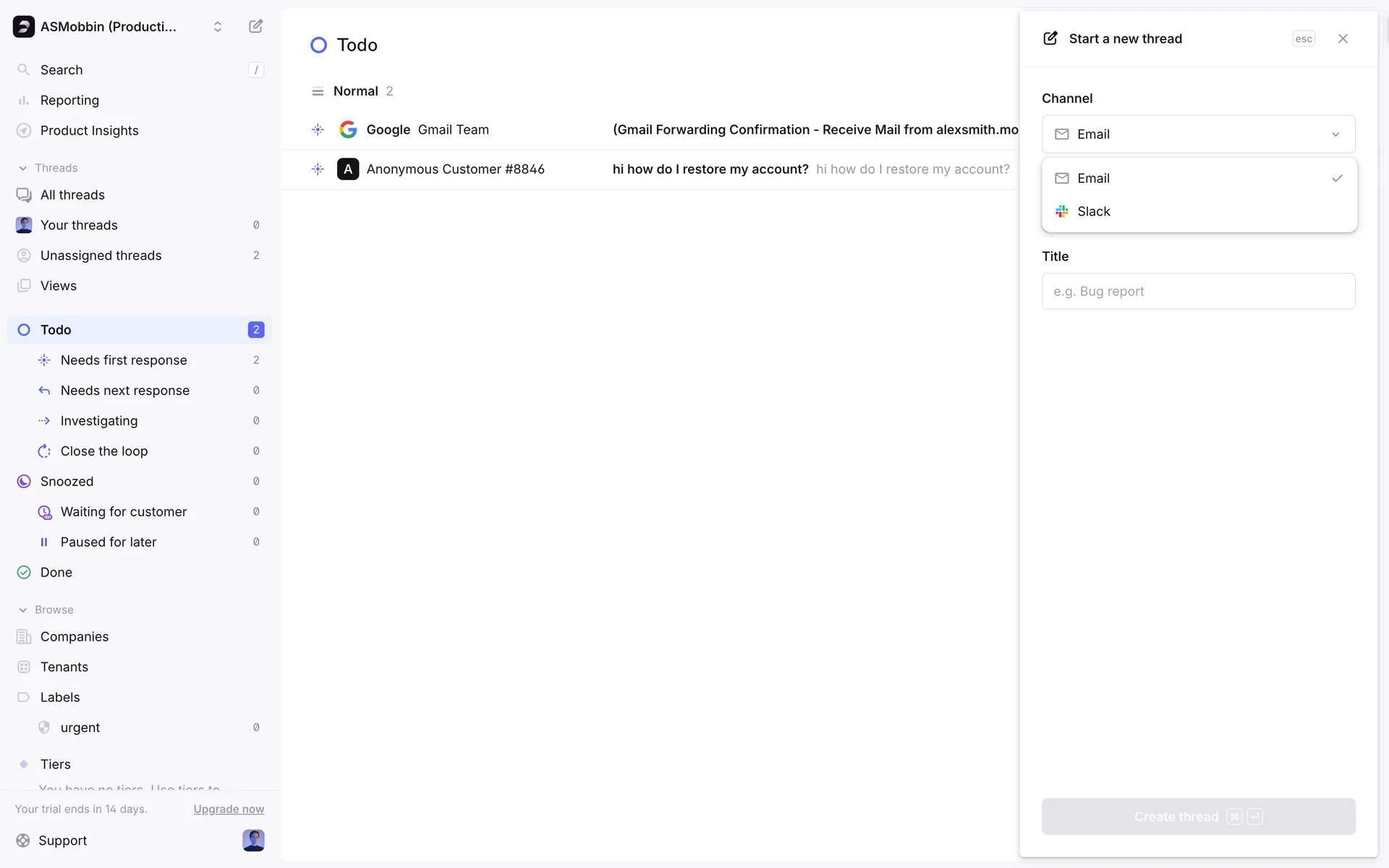
Task: Open the Waiting for customer list
Action: 124,512
